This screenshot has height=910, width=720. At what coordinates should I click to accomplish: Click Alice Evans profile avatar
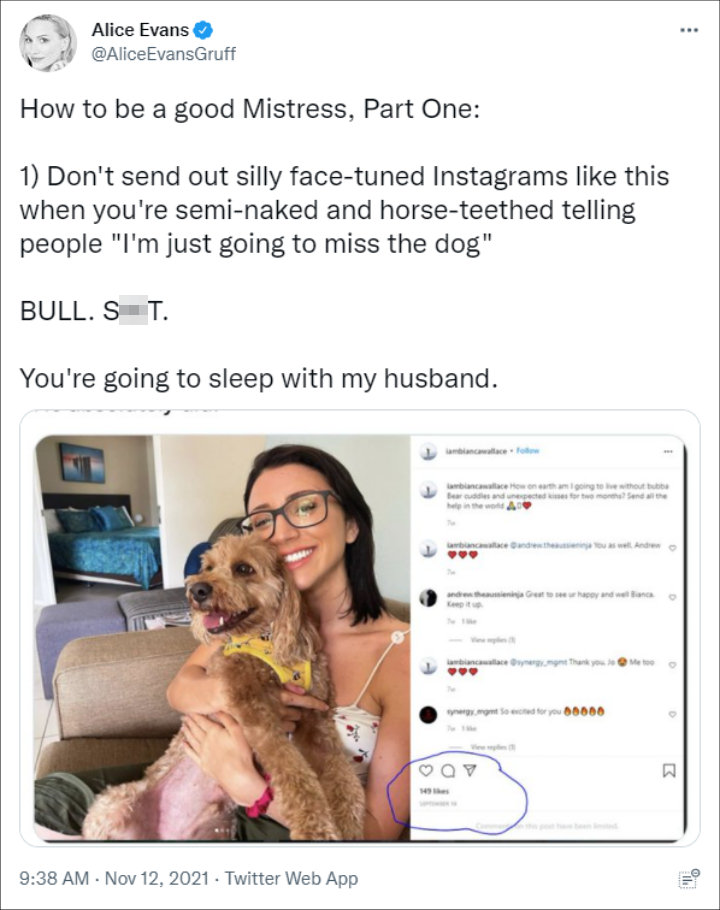[48, 43]
